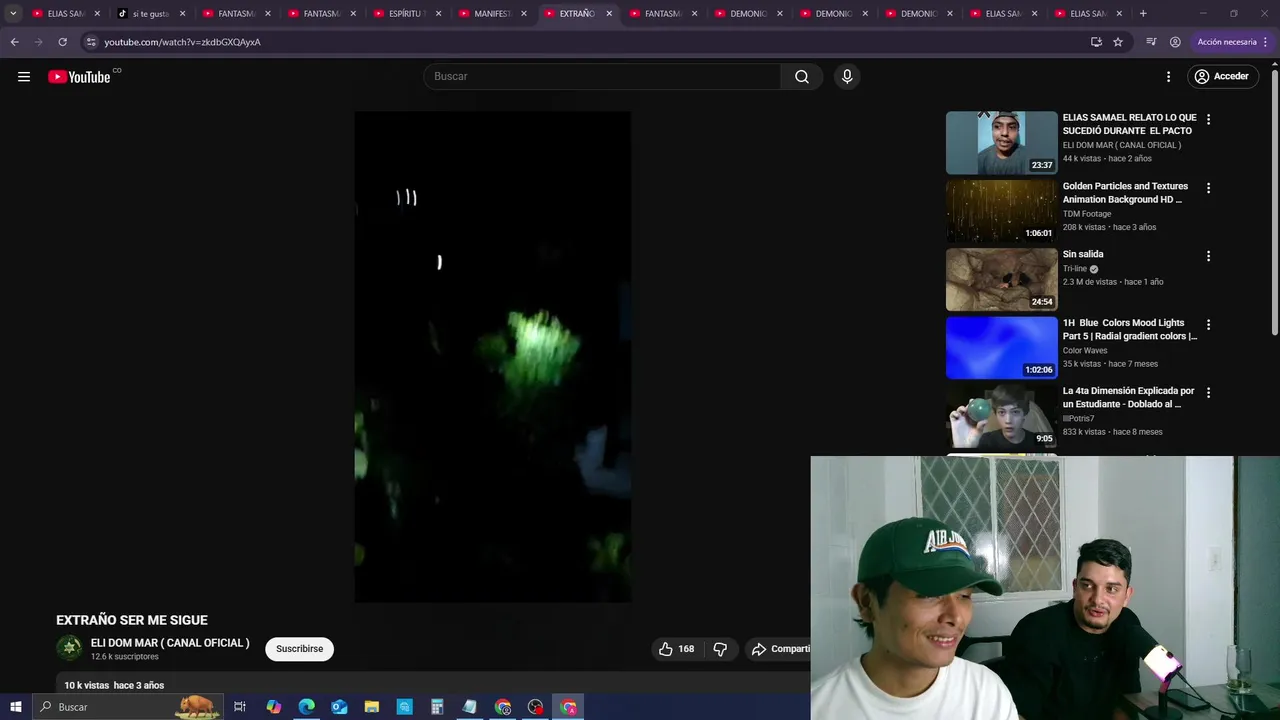This screenshot has width=1280, height=720.
Task: Click the Chrome address bar URL
Action: 182,42
